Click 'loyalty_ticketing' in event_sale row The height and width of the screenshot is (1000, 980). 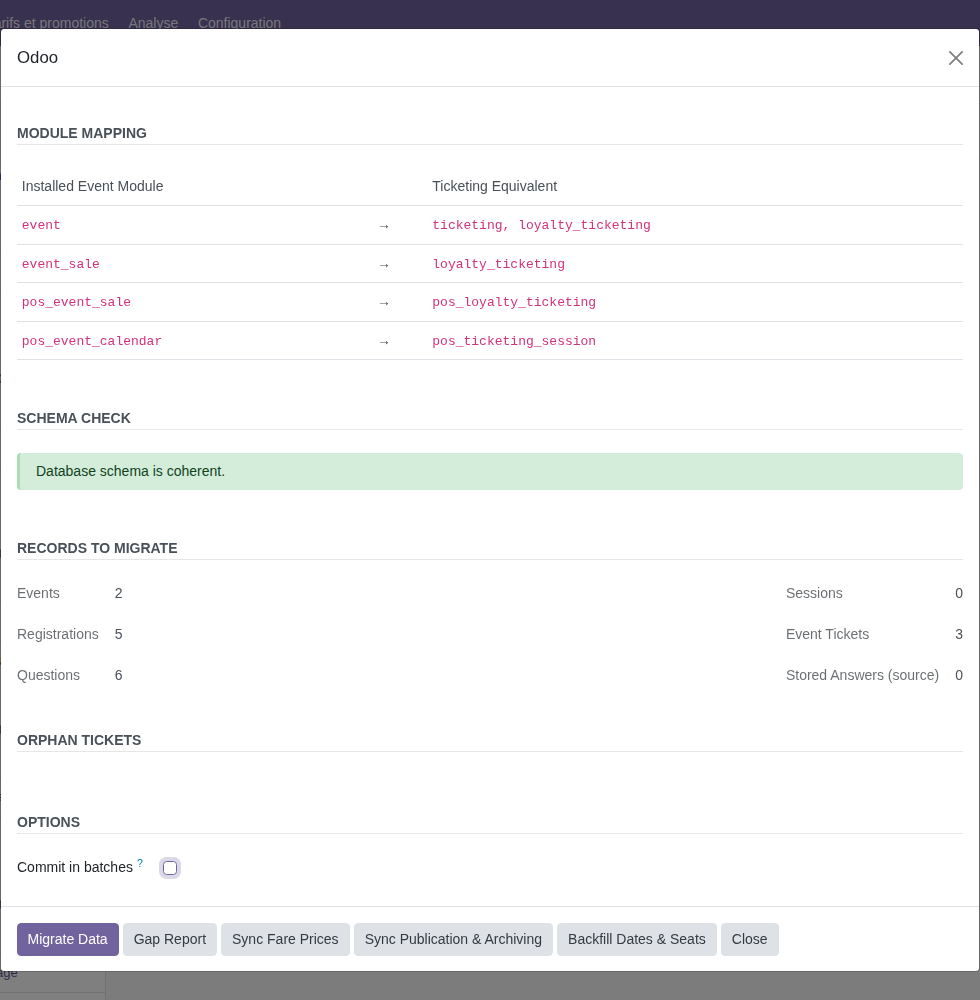499,264
